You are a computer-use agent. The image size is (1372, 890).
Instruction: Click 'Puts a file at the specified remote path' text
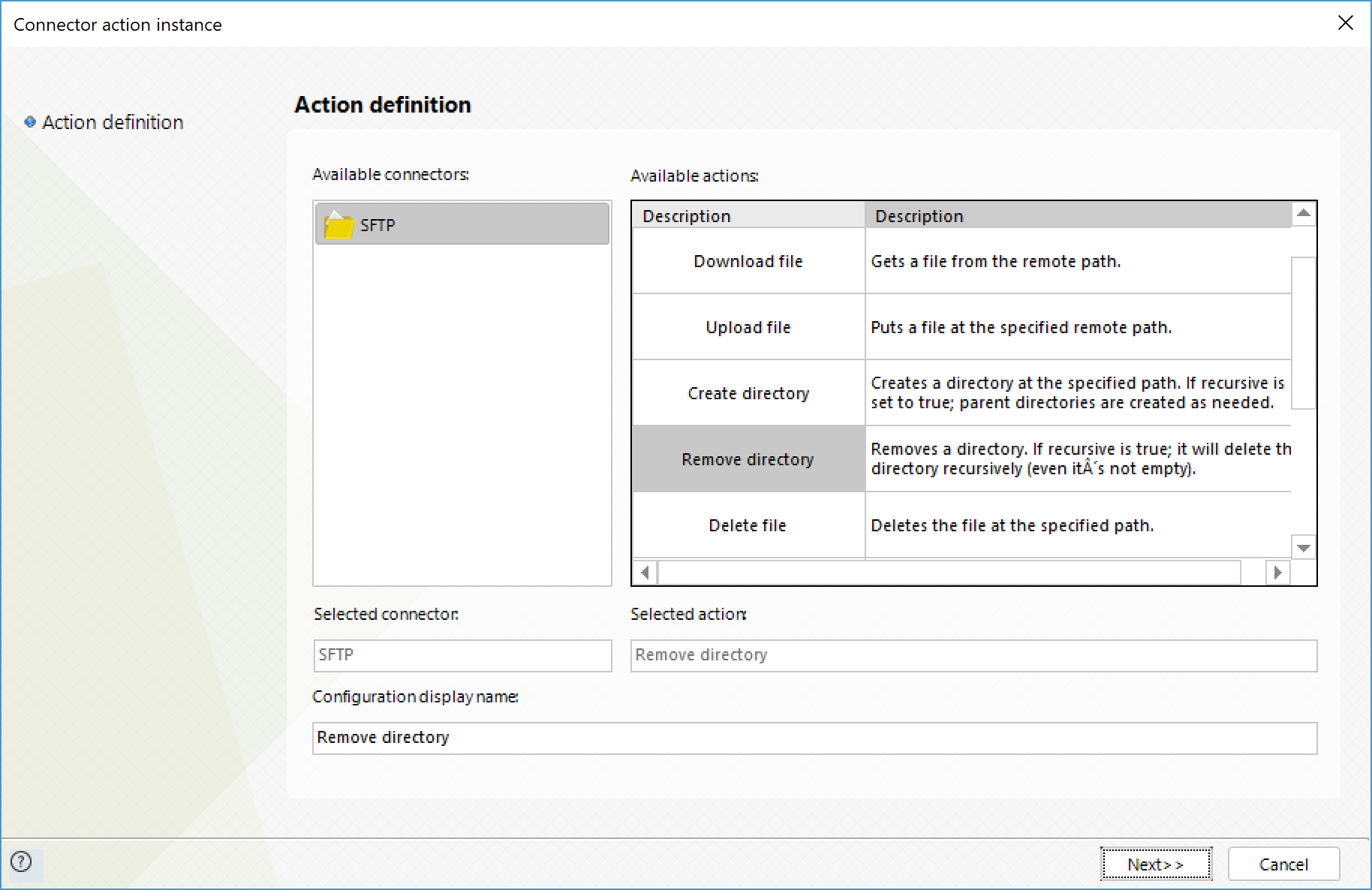(x=1021, y=327)
